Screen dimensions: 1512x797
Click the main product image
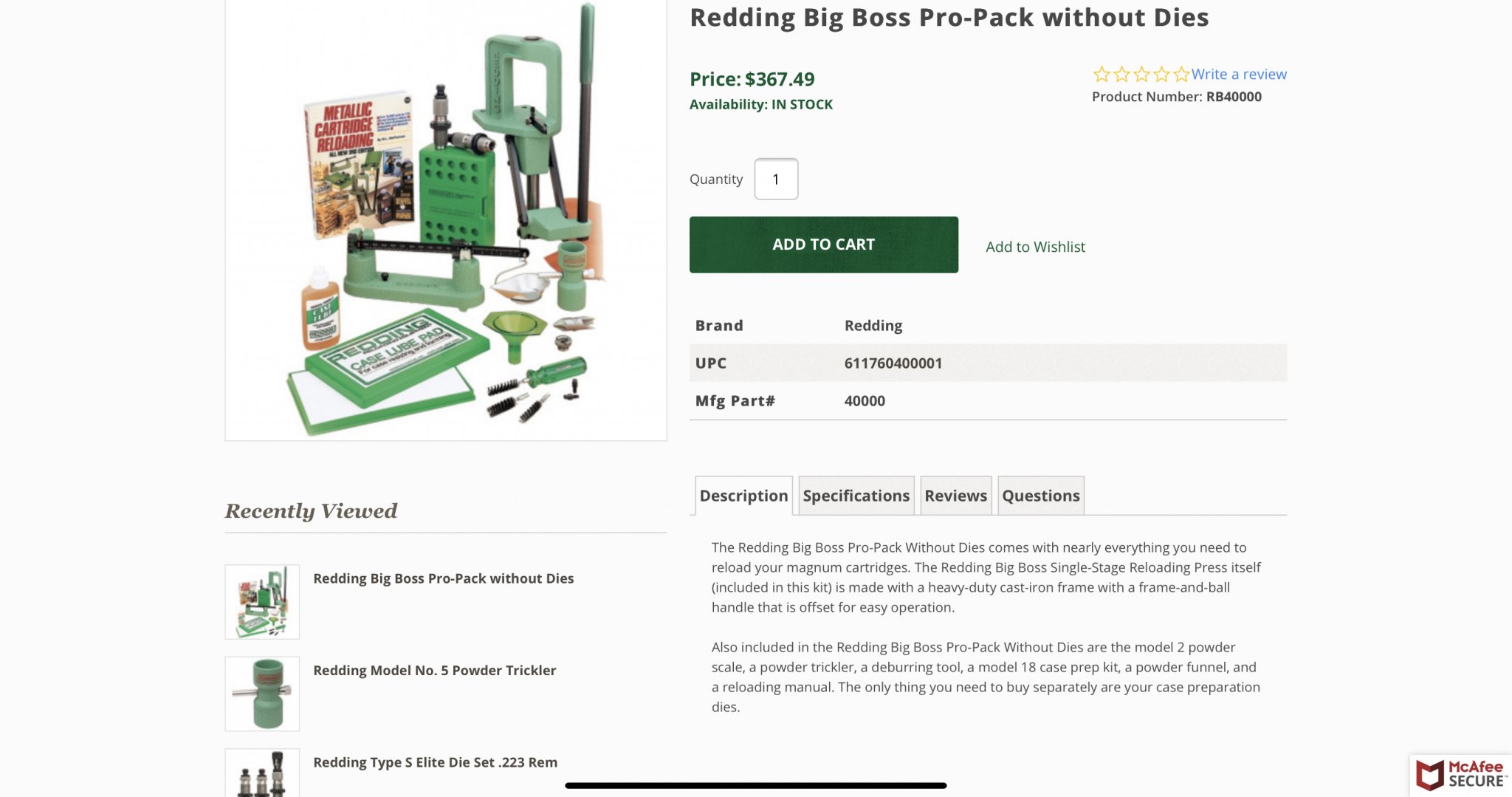point(446,220)
